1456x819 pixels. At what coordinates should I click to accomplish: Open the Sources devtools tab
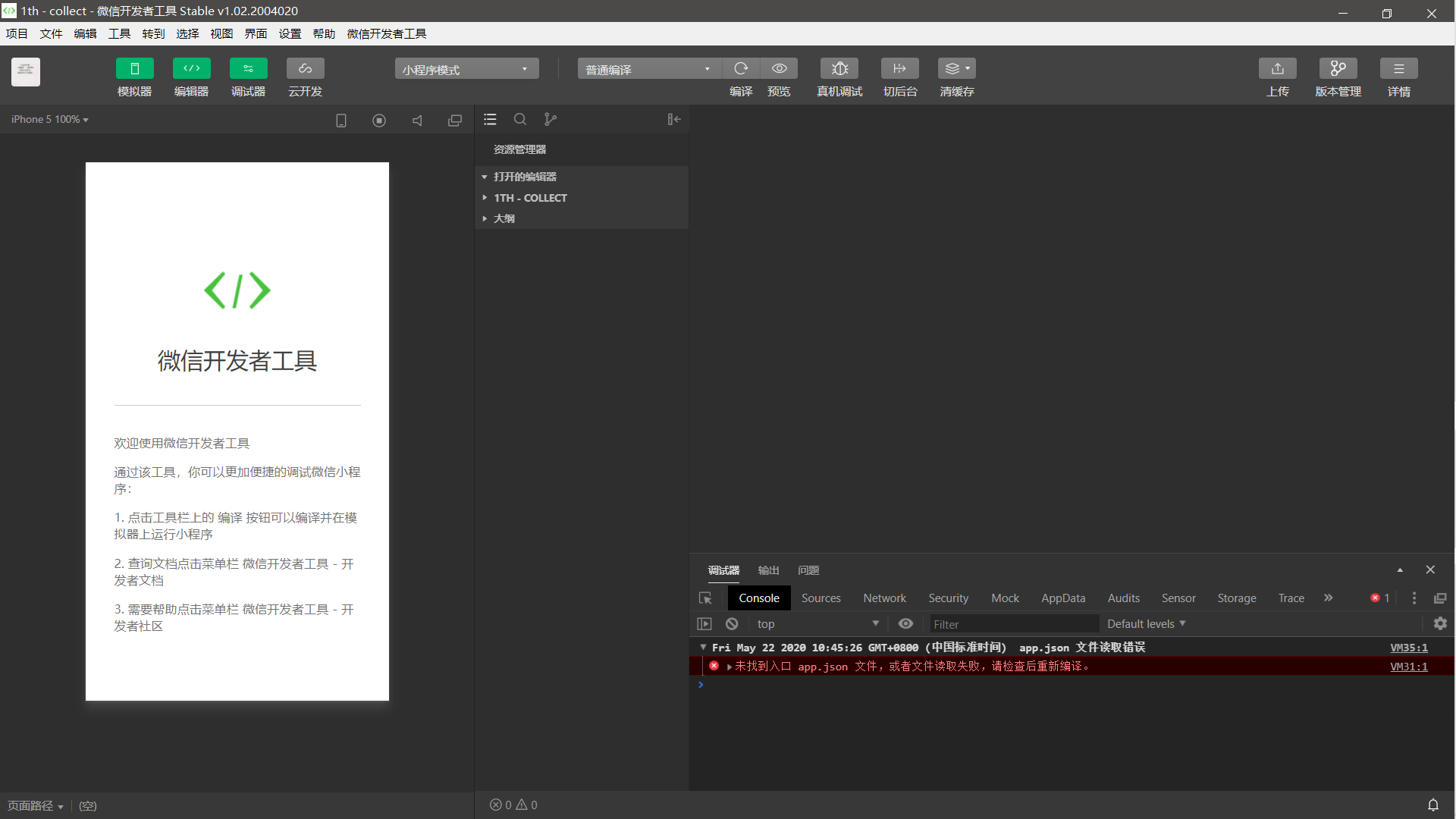coord(821,598)
